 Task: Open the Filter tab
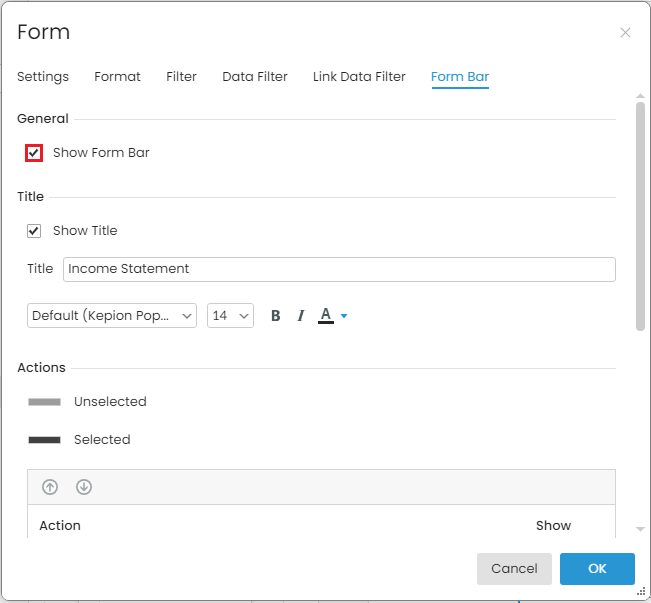tap(181, 76)
